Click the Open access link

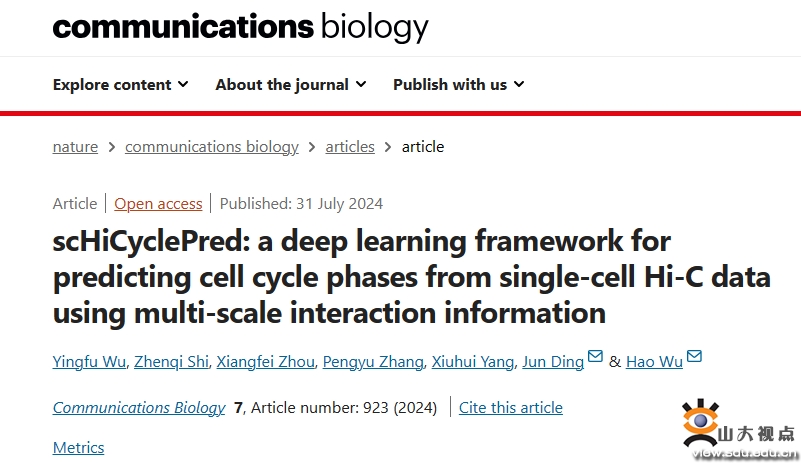tap(158, 204)
